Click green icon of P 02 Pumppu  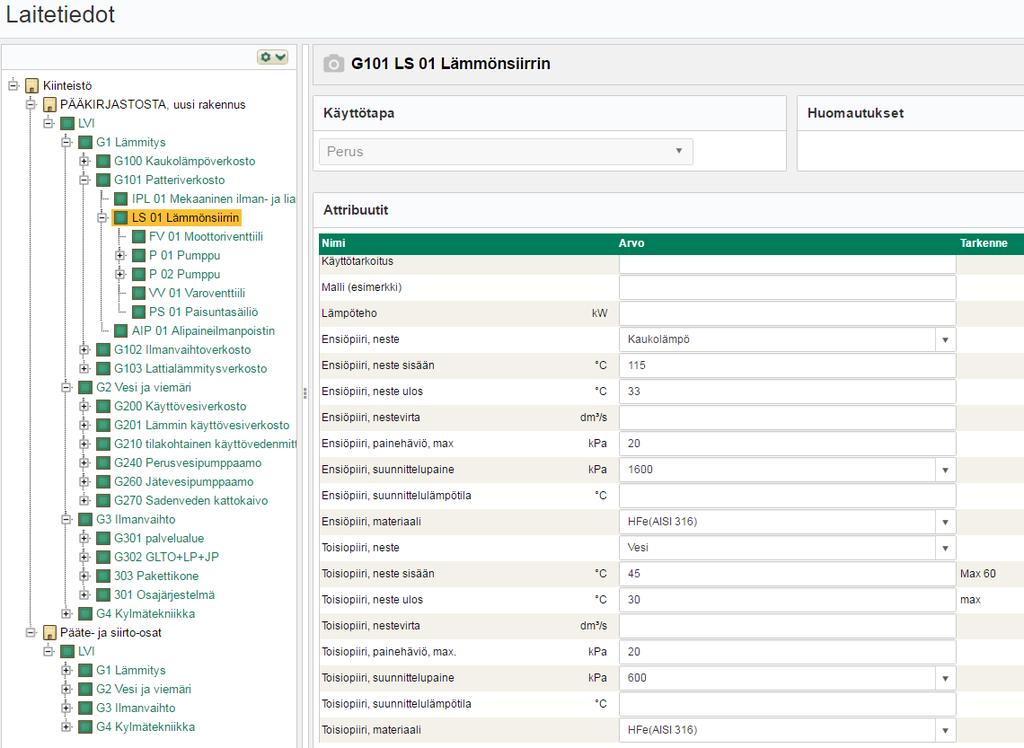(138, 274)
